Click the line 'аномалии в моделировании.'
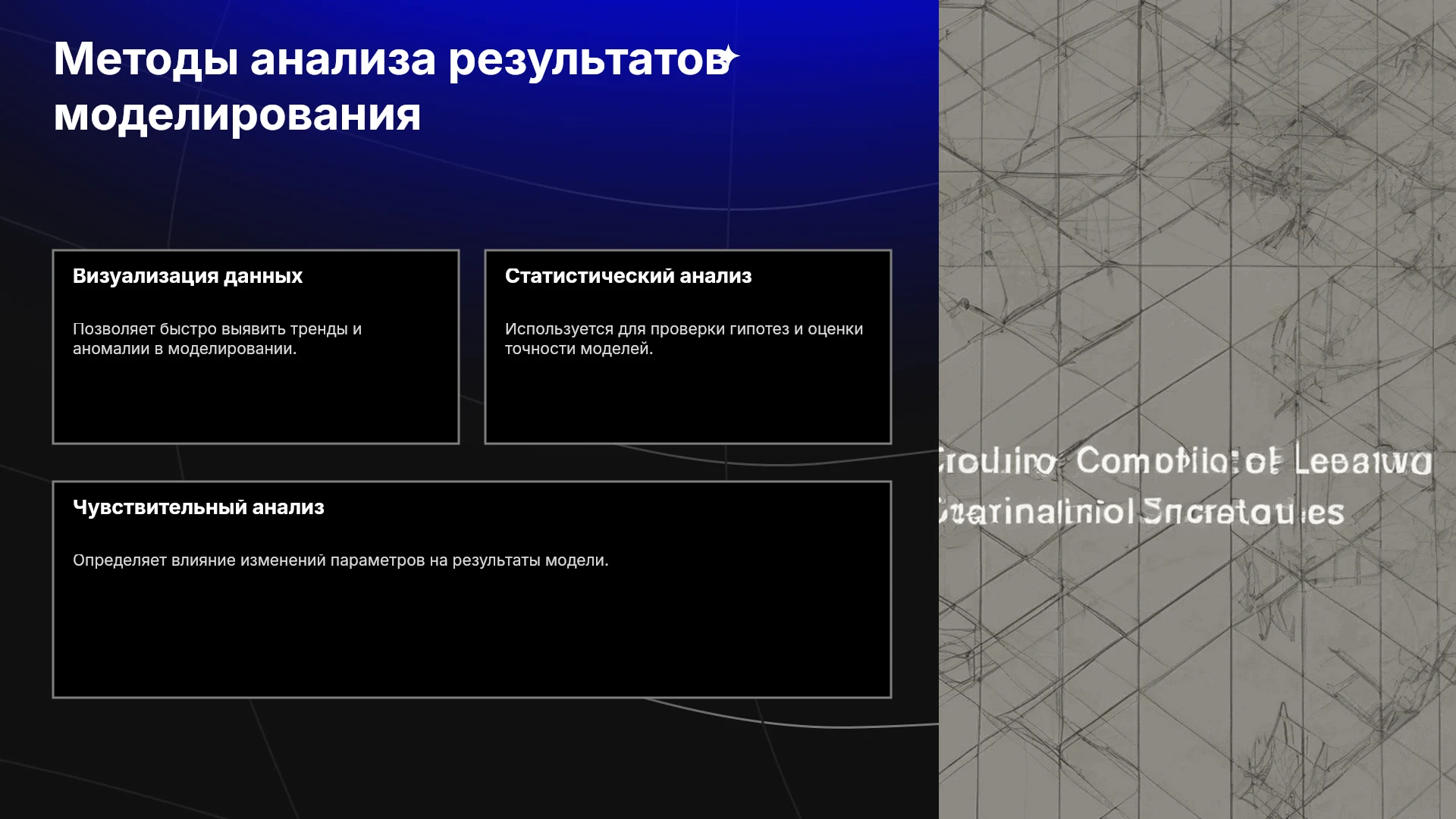Viewport: 1456px width, 819px height. (x=184, y=349)
